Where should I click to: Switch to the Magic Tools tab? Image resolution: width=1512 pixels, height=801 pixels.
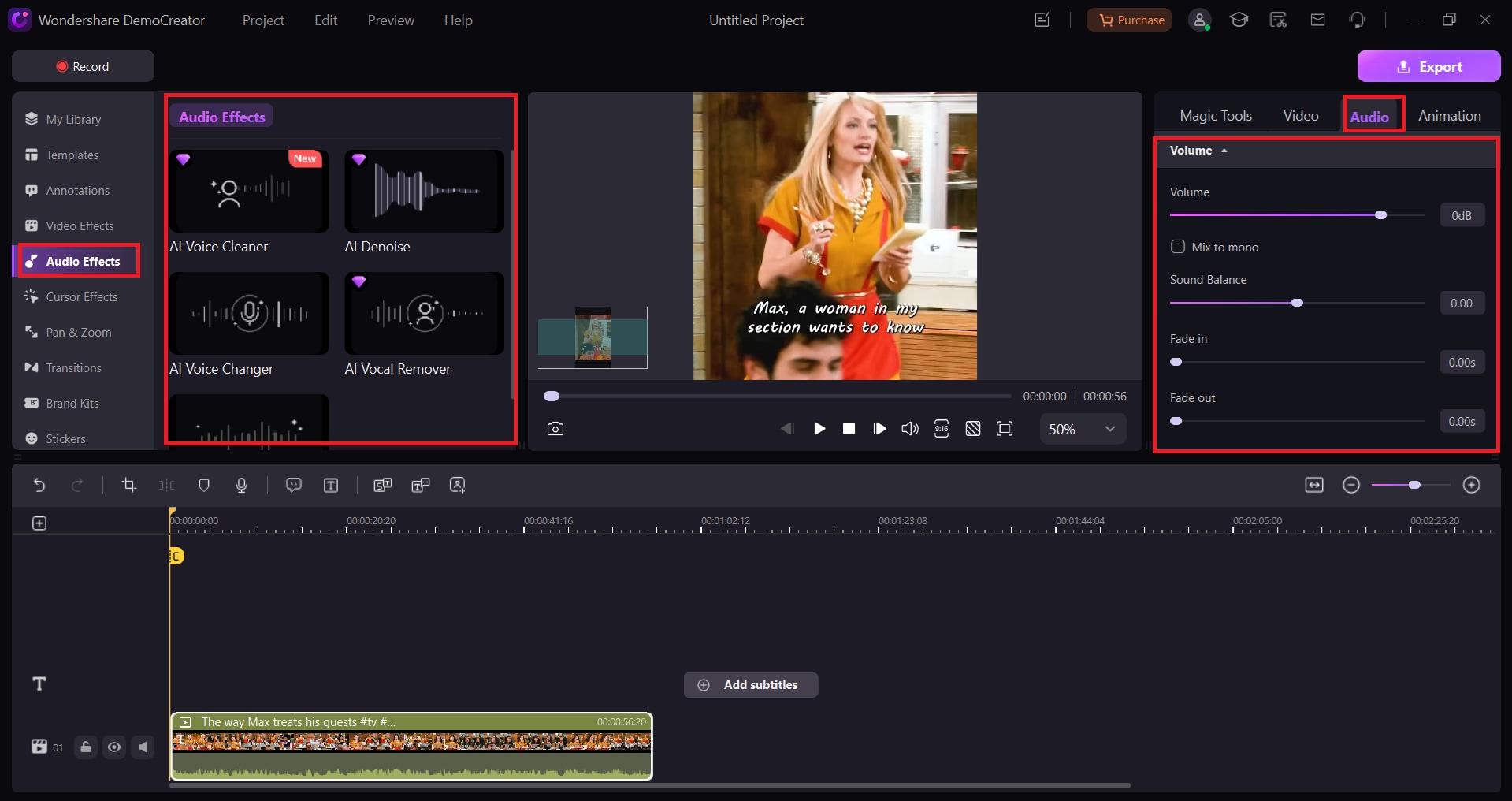pos(1216,116)
